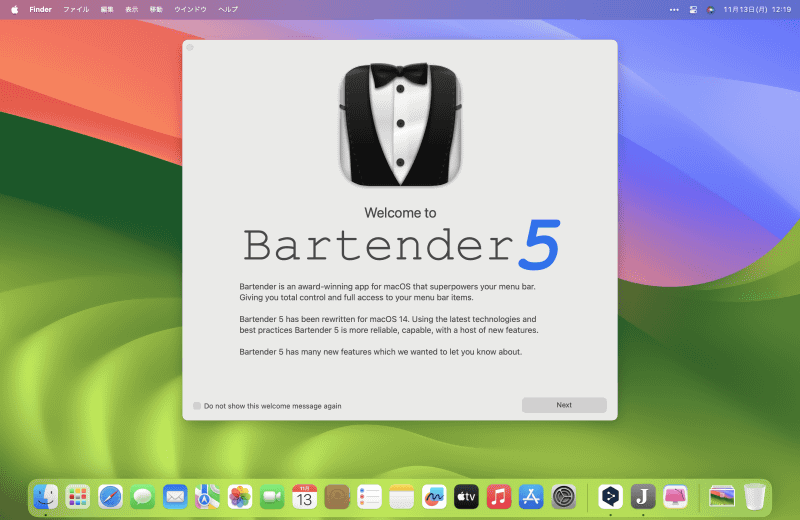Launch Safari from the Dock
Viewport: 800px width, 520px height.
pos(110,497)
